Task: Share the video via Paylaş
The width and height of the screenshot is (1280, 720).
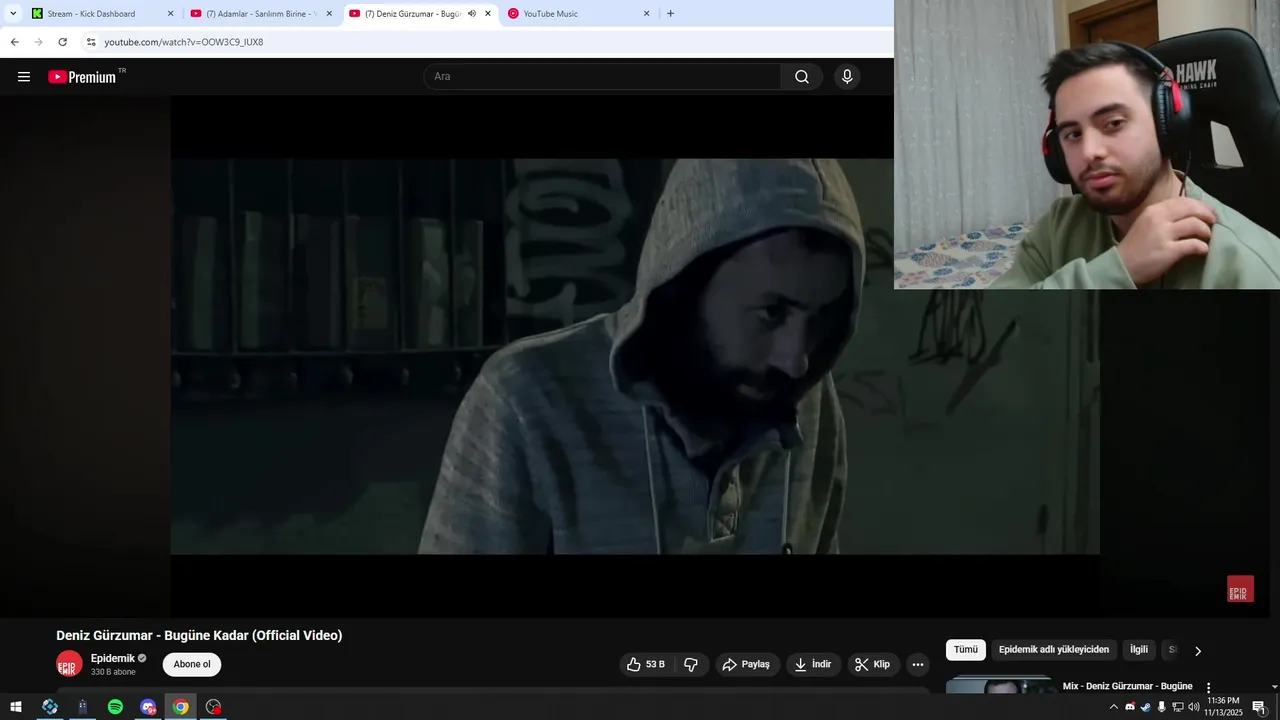Action: [x=747, y=664]
